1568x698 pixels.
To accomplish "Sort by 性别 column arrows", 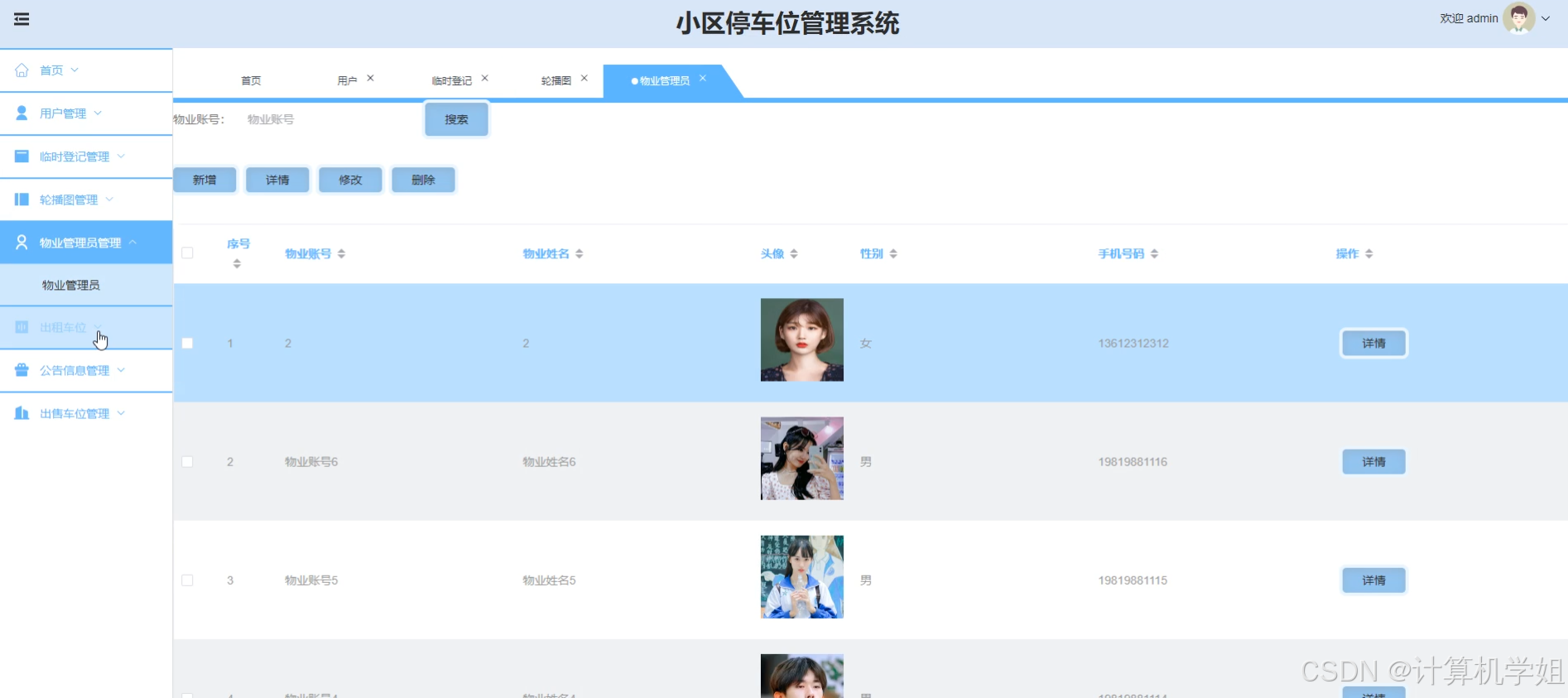I will [893, 253].
